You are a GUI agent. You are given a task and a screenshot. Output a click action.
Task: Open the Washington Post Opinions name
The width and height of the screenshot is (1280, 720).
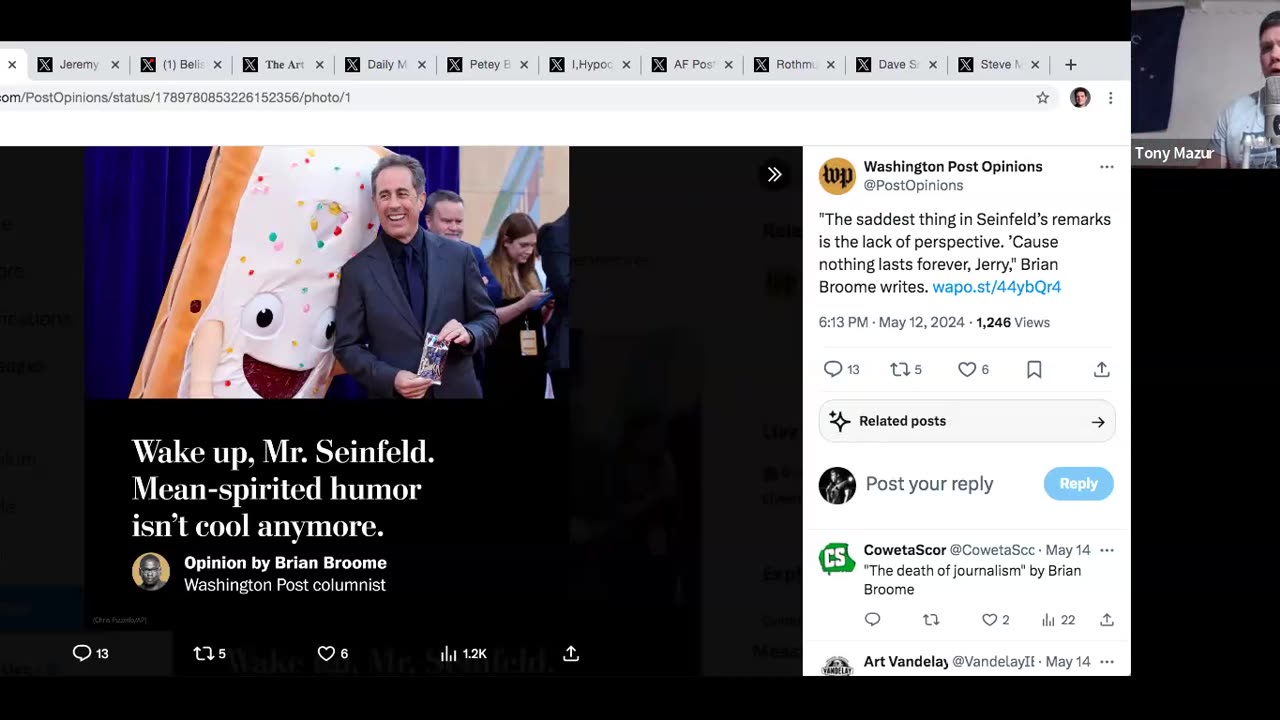[x=953, y=166]
